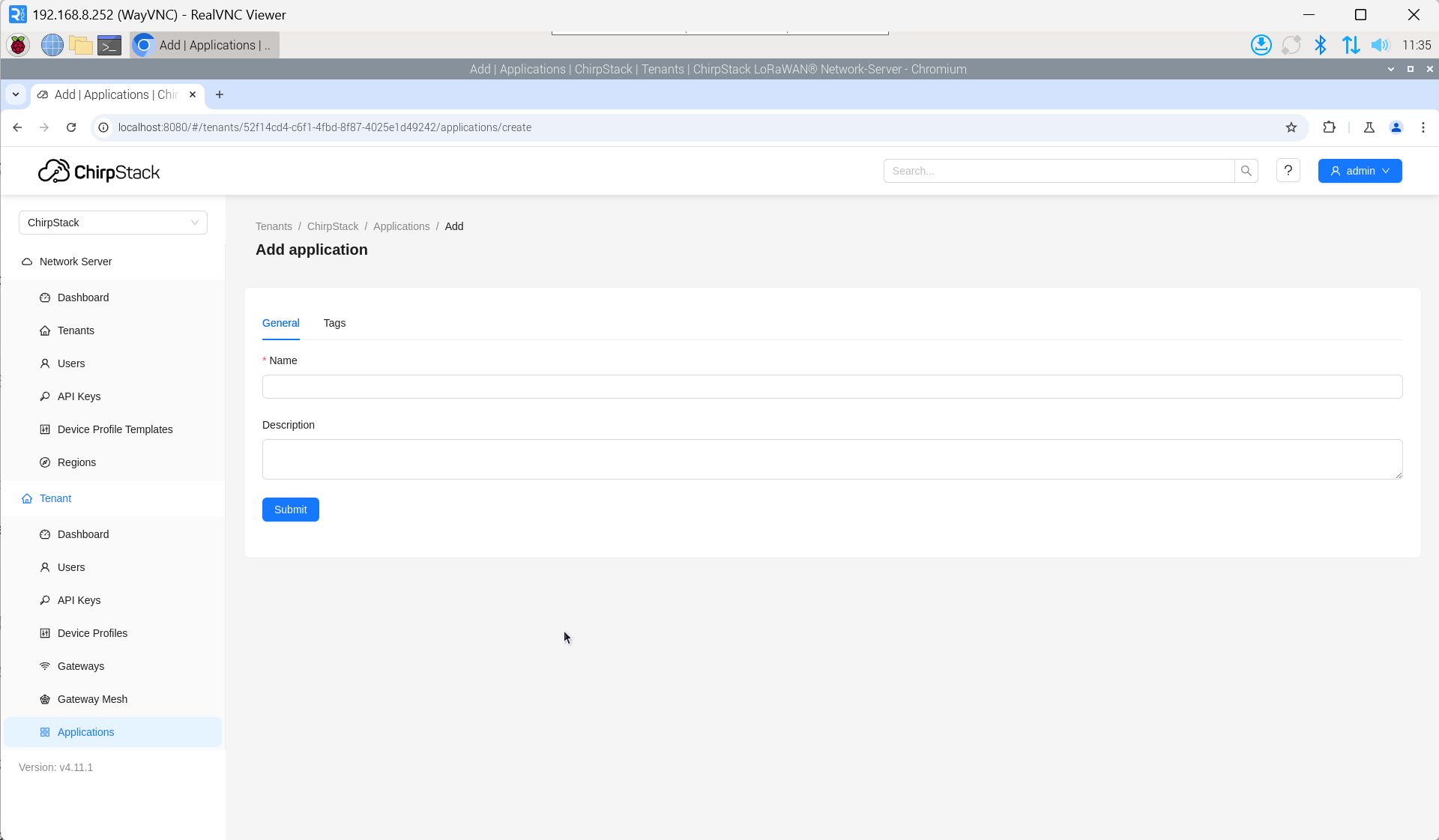Click the Bluetooth tray icon
Image resolution: width=1439 pixels, height=840 pixels.
1320,46
